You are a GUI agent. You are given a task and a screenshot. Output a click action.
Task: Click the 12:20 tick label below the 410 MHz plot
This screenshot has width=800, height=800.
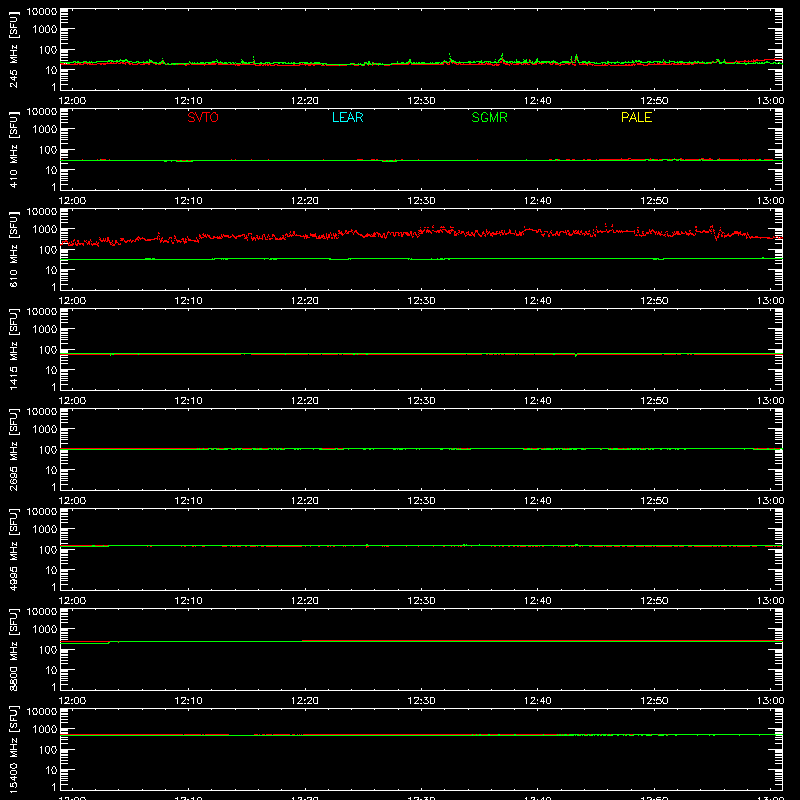[x=305, y=201]
